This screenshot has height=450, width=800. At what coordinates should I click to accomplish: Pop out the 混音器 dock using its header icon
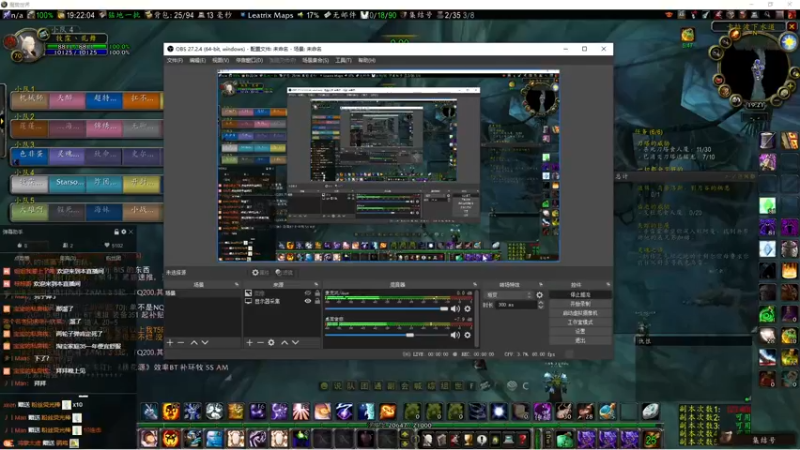pos(474,284)
